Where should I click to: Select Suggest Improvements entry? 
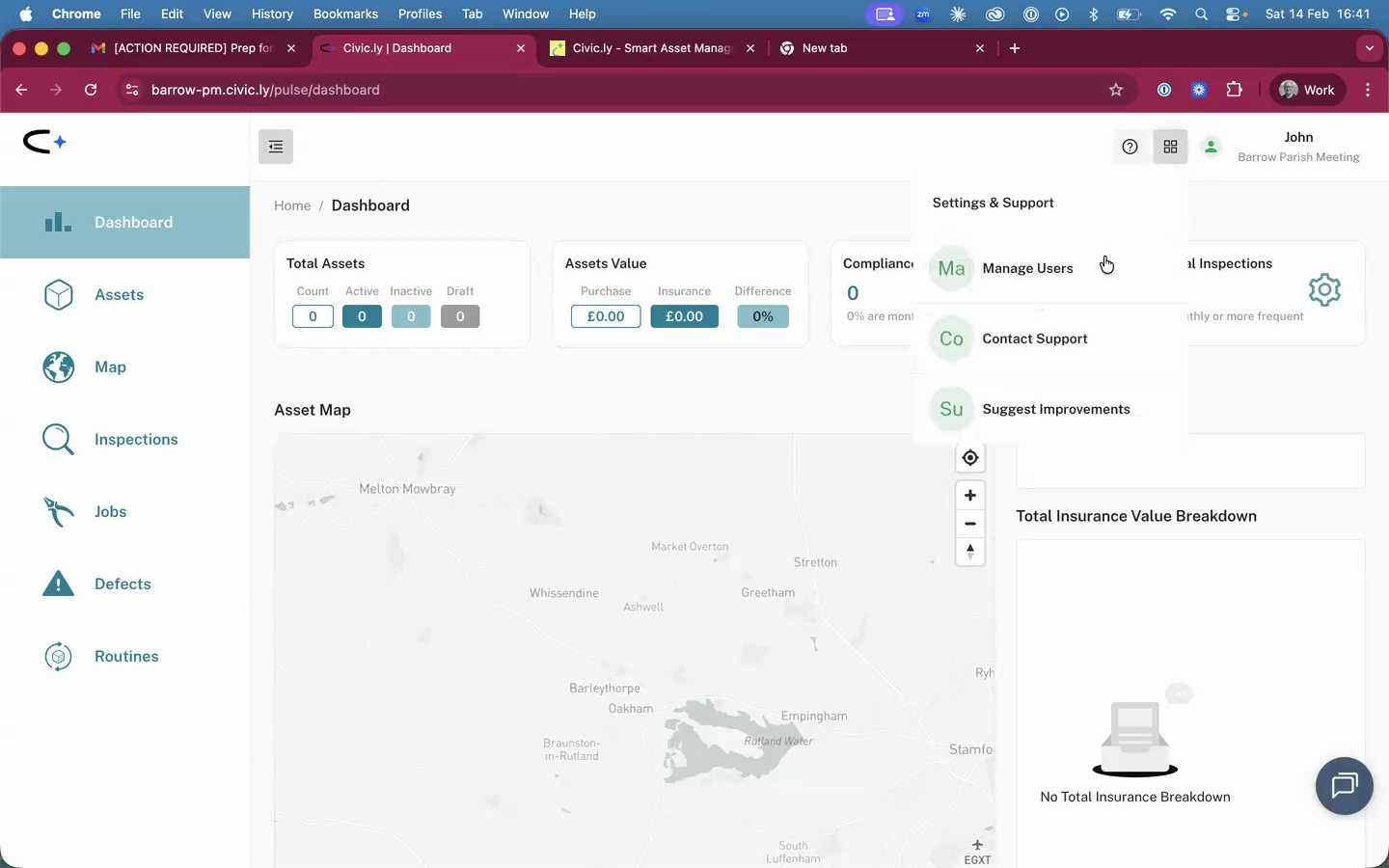1055,409
